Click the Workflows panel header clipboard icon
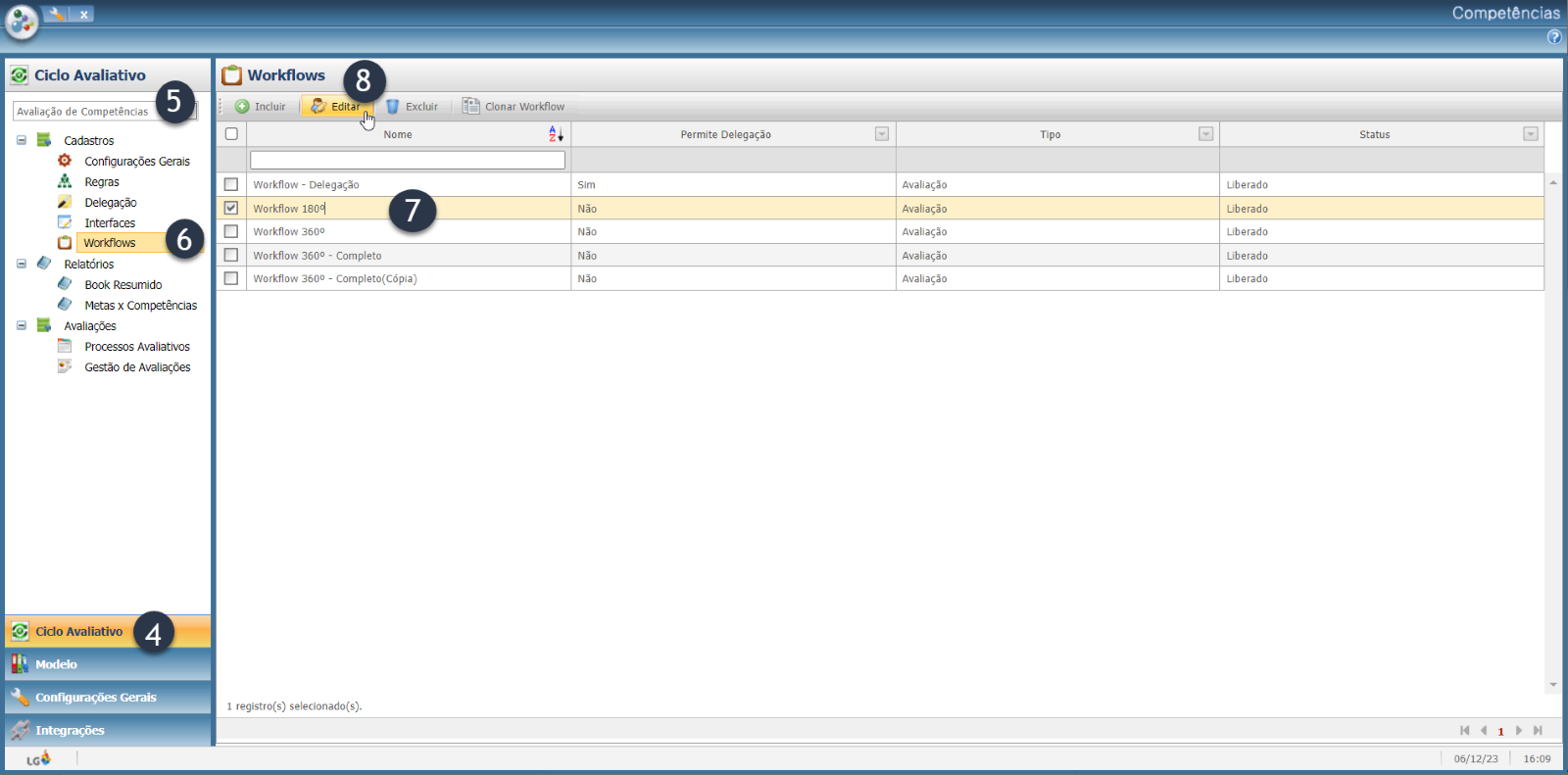This screenshot has width=1568, height=775. [232, 75]
